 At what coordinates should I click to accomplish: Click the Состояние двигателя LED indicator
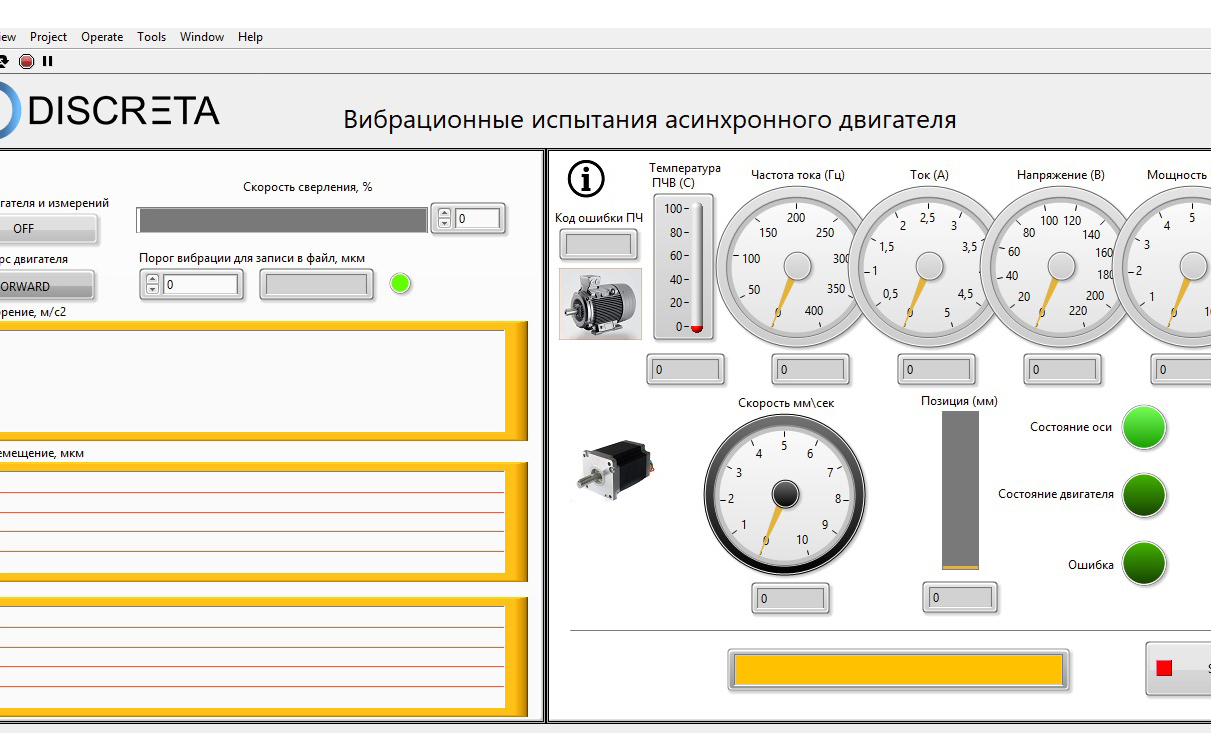[1144, 495]
